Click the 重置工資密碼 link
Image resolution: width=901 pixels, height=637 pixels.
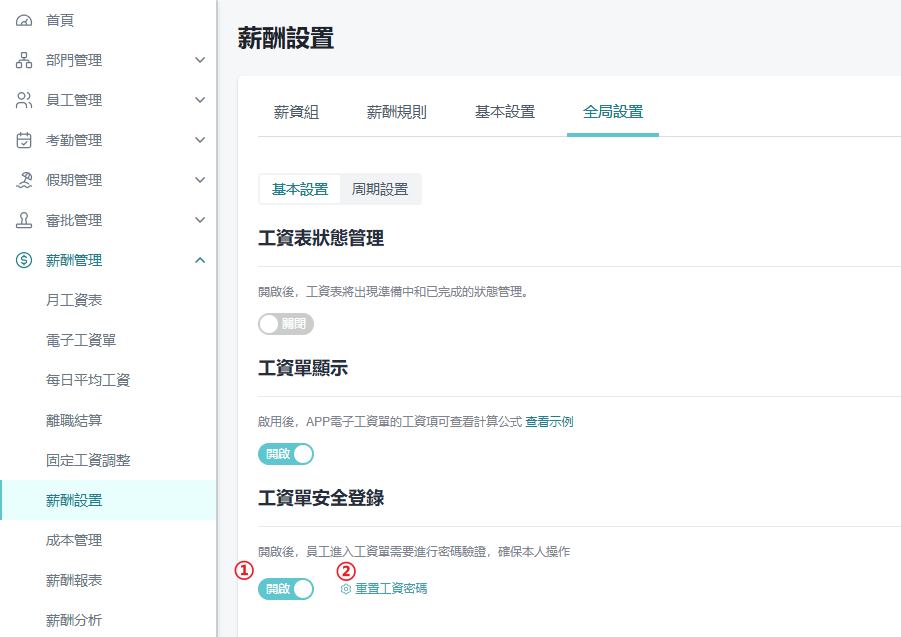point(391,589)
